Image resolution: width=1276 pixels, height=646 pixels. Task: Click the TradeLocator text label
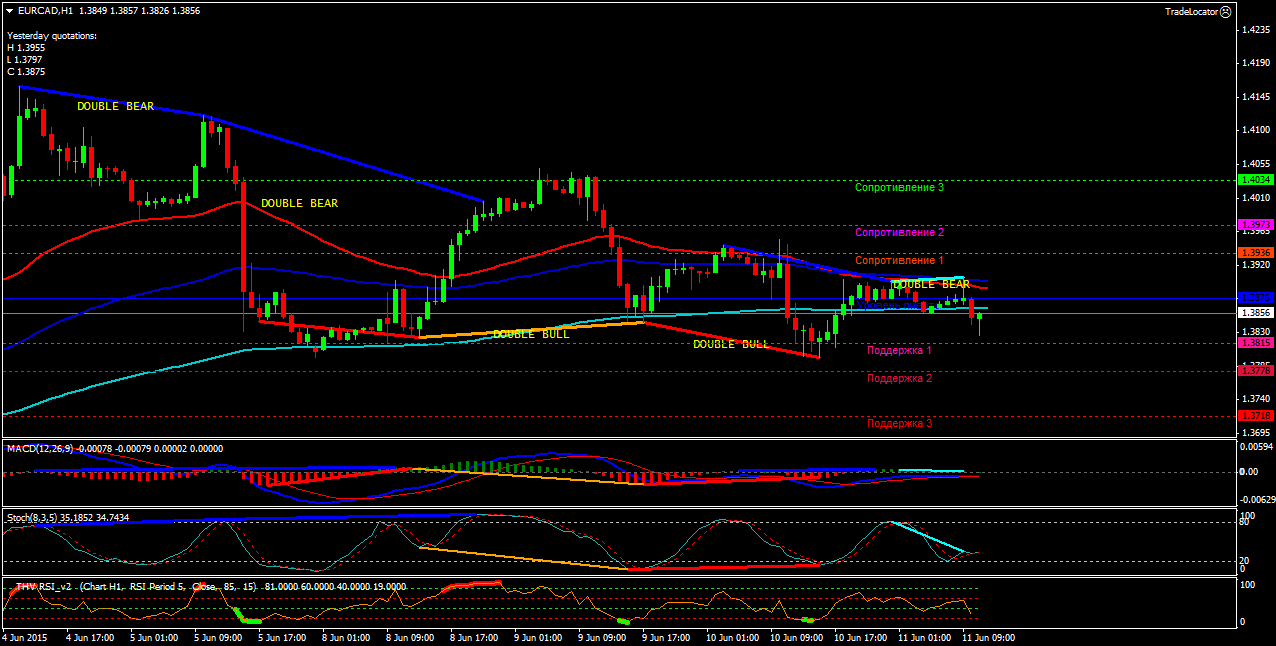point(1190,11)
